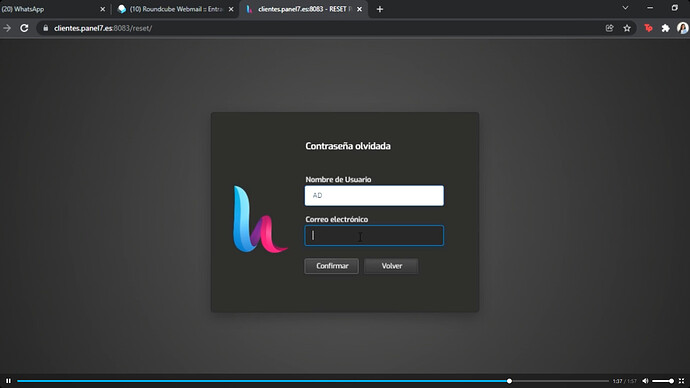Reload the page with the refresh icon
The image size is (690, 388).
click(x=24, y=28)
